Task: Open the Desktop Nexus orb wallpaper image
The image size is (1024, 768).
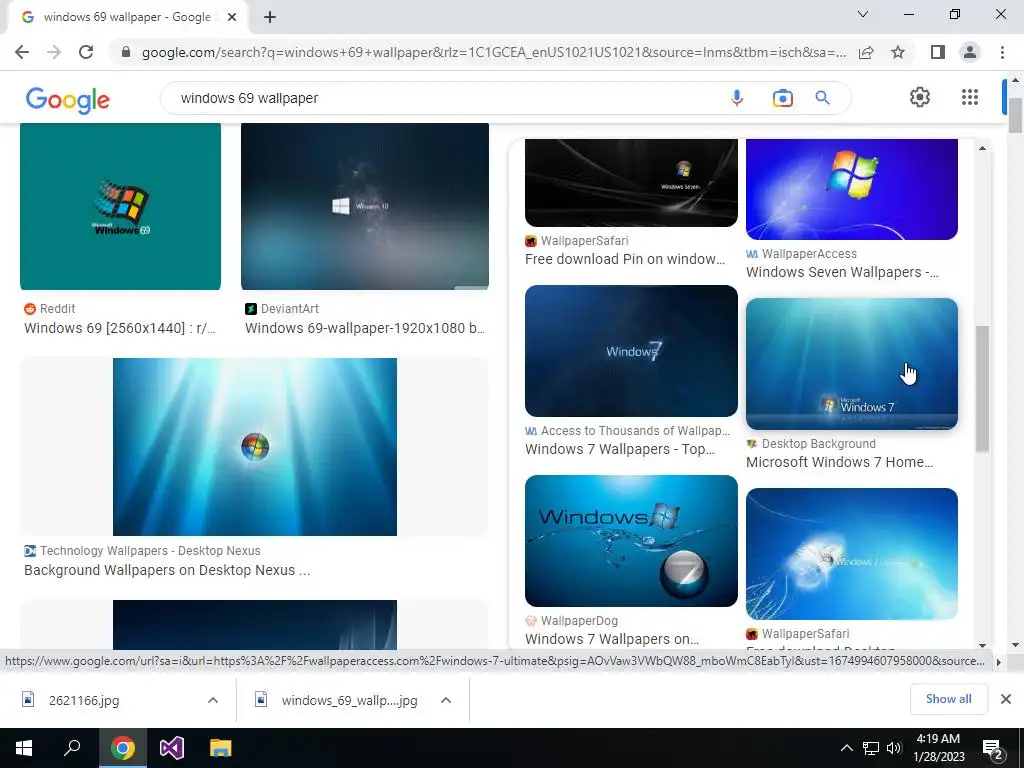Action: tap(255, 447)
